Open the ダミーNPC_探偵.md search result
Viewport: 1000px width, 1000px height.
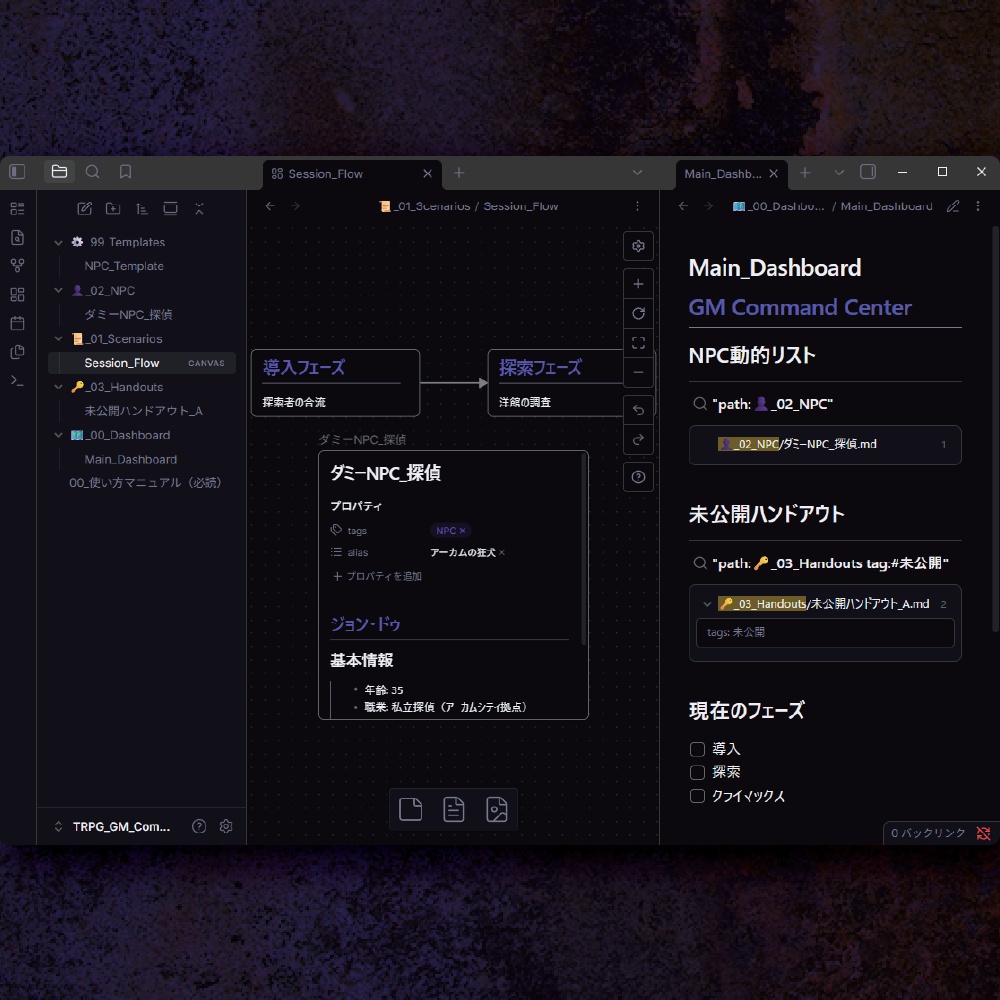(825, 445)
